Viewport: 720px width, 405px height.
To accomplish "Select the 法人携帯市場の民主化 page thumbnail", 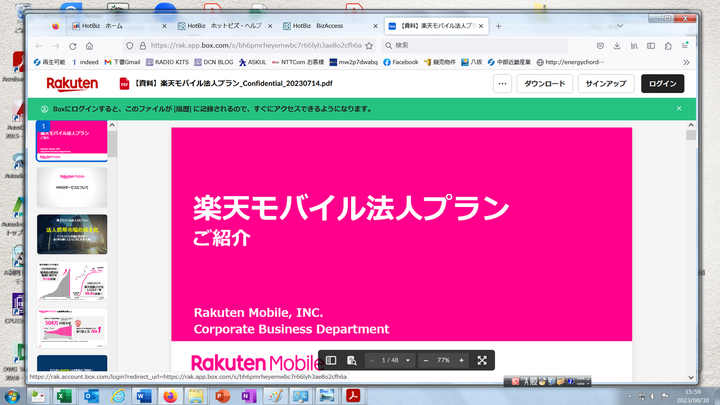I will (72, 234).
